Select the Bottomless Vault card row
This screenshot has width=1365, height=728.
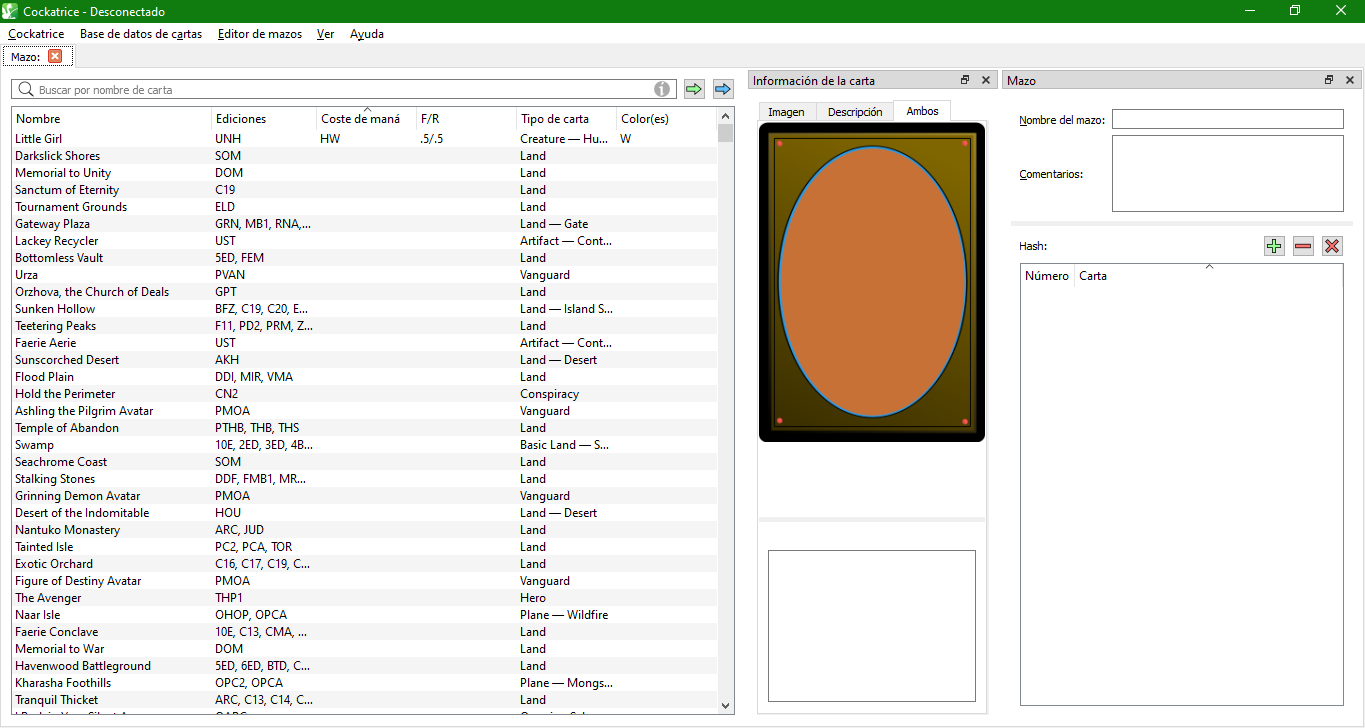point(365,258)
